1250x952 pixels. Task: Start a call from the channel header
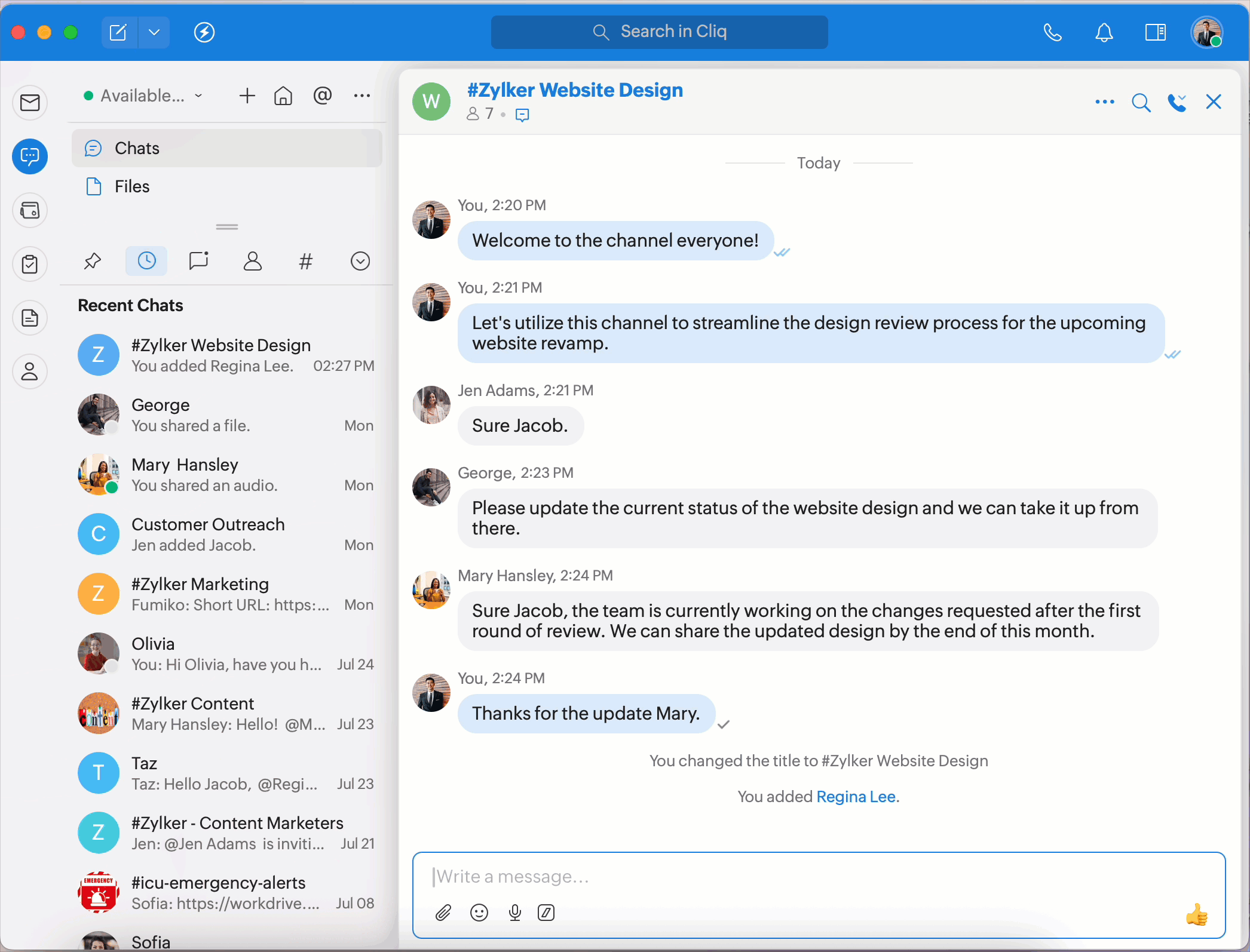click(x=1177, y=103)
